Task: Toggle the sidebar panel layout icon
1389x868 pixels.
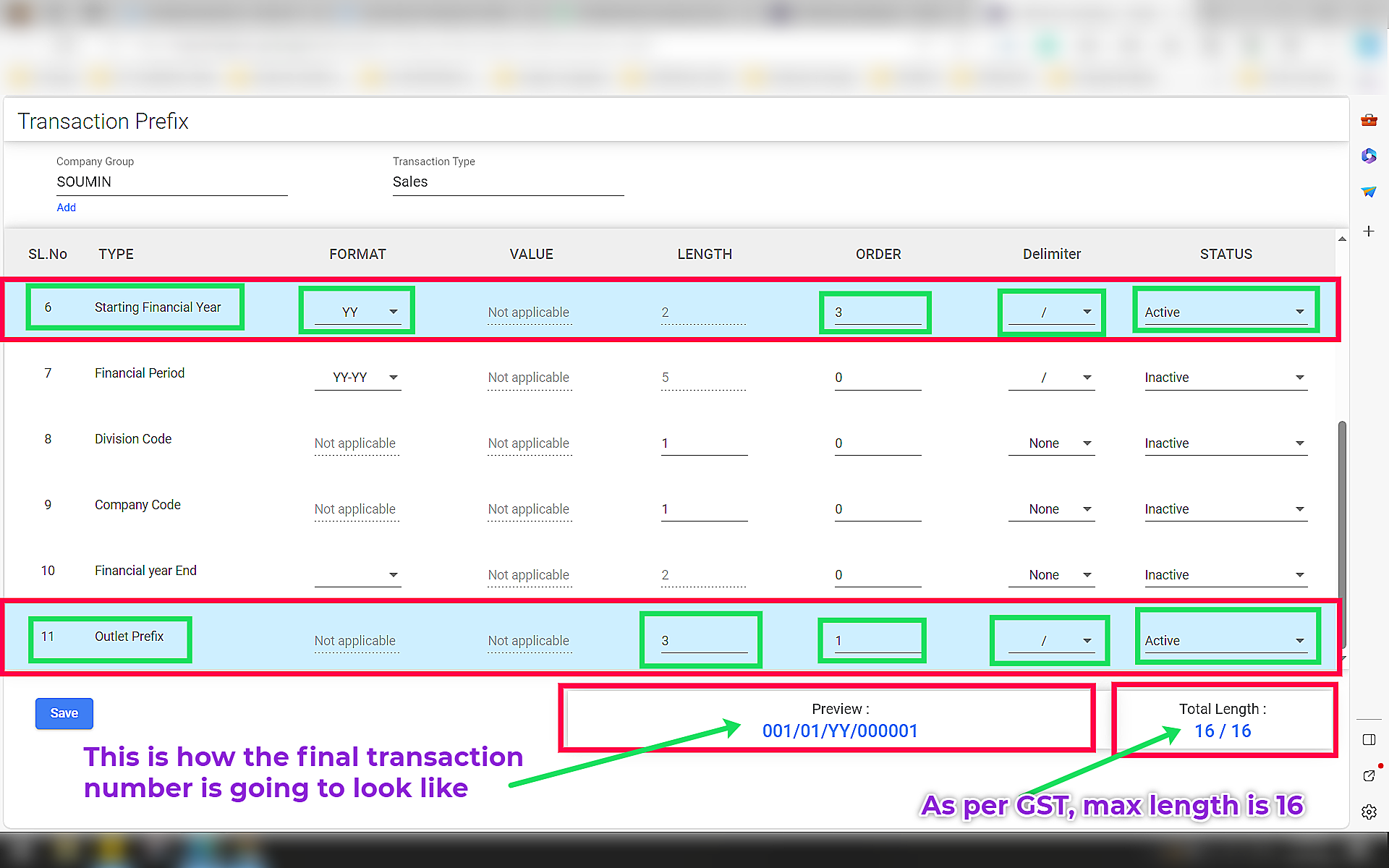Action: coord(1369,739)
